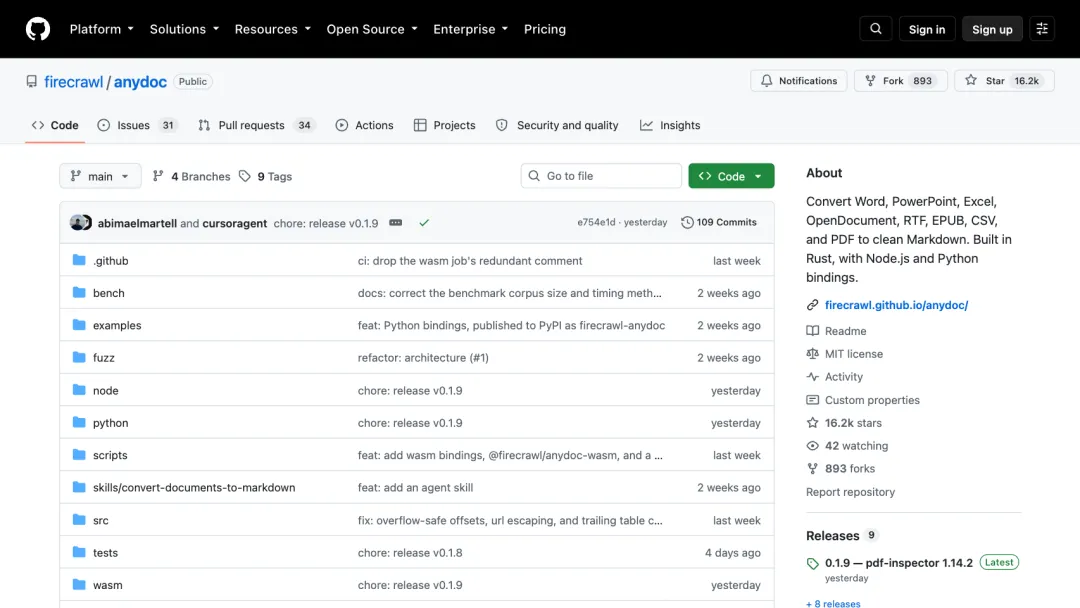This screenshot has height=608, width=1080.
Task: Show the + 8 releases link
Action: pyautogui.click(x=833, y=603)
